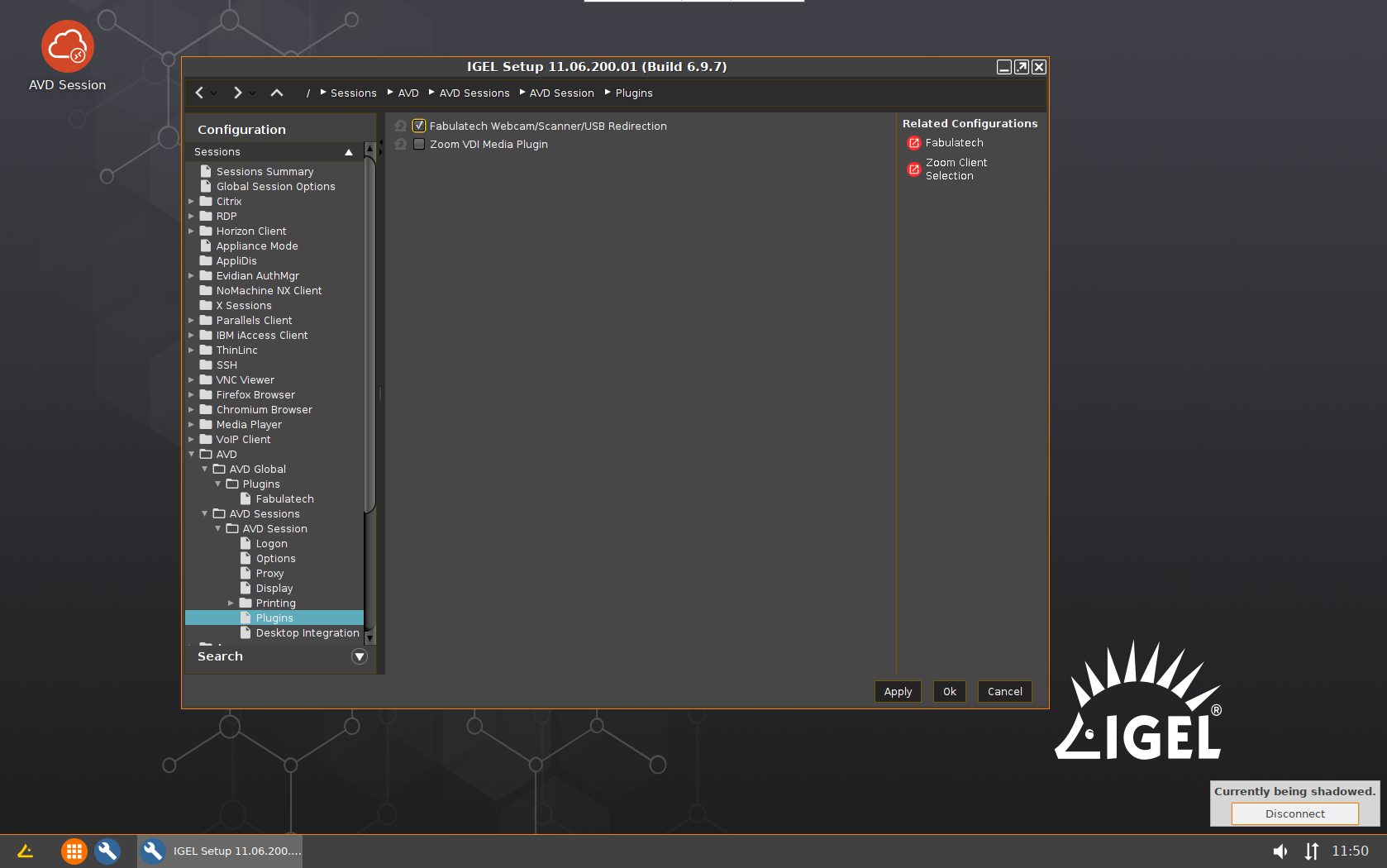Expand the RDP tree node

coord(191,216)
